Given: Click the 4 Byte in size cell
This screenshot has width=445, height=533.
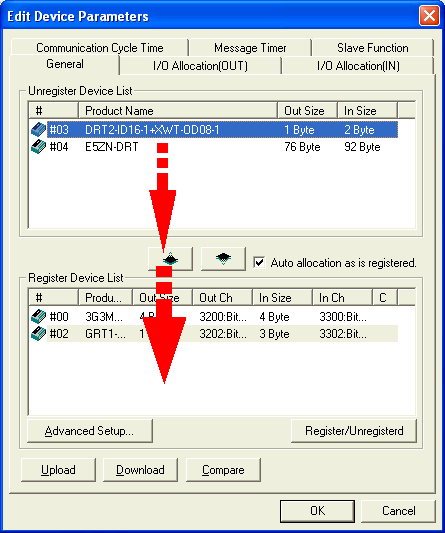Looking at the screenshot, I should point(274,316).
